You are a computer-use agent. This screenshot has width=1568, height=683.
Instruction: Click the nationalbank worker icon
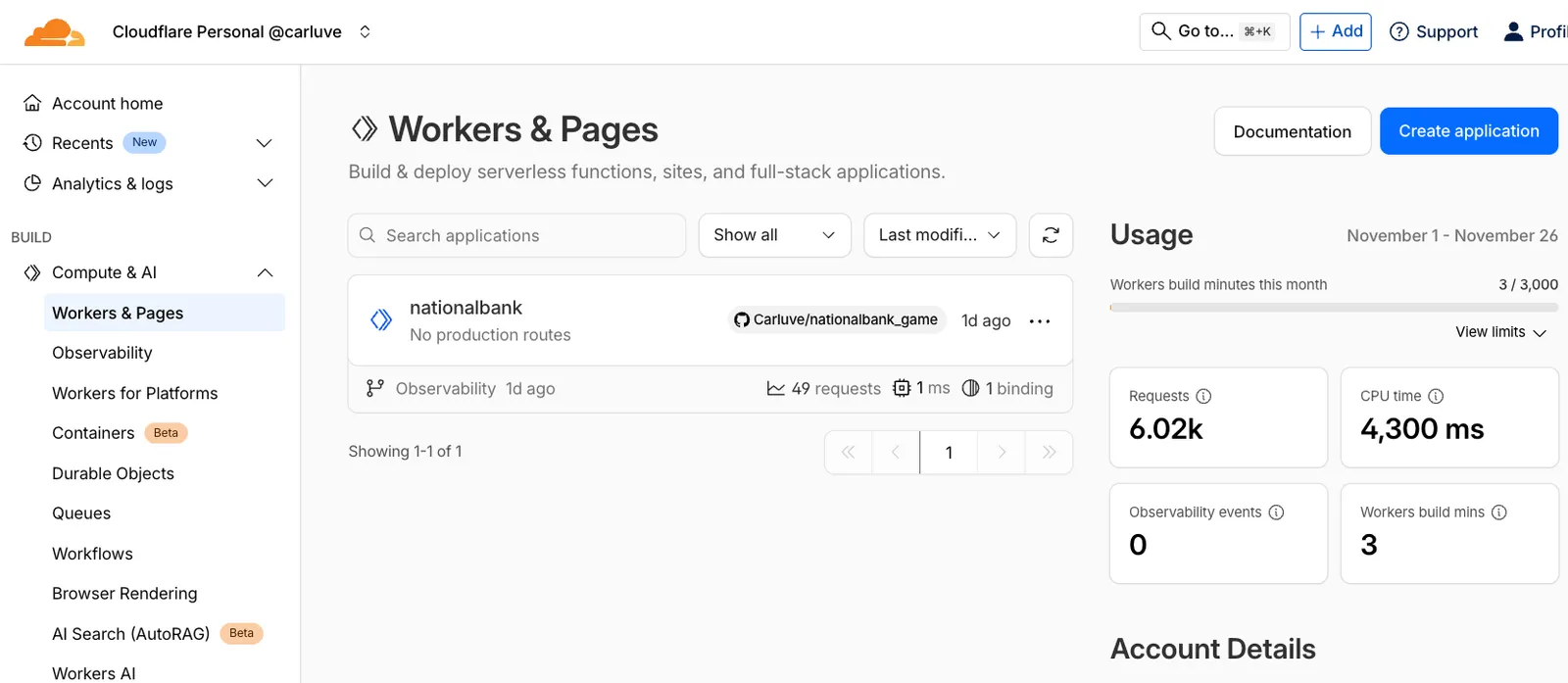point(381,319)
